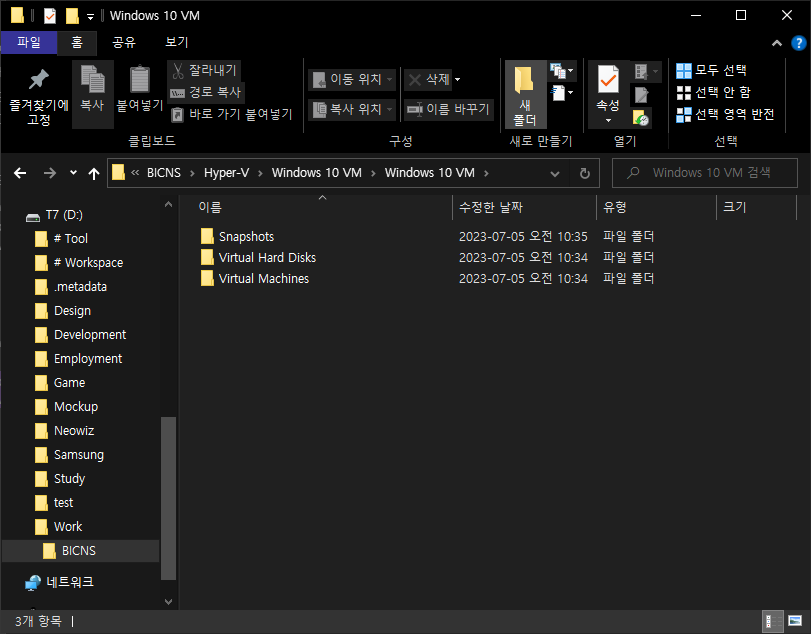Click the Rename (이름 바꾸기) button
The width and height of the screenshot is (811, 634).
pos(448,109)
